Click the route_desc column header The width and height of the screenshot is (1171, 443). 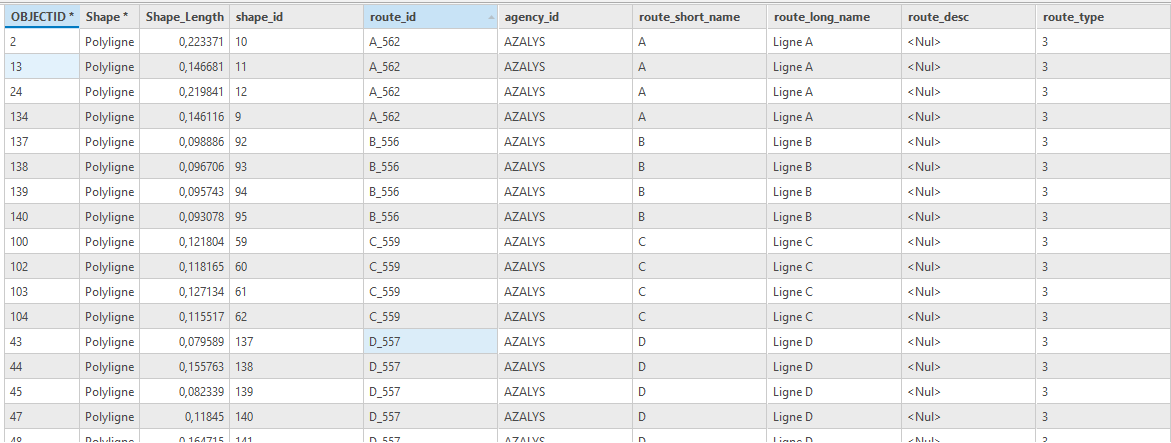(x=969, y=16)
